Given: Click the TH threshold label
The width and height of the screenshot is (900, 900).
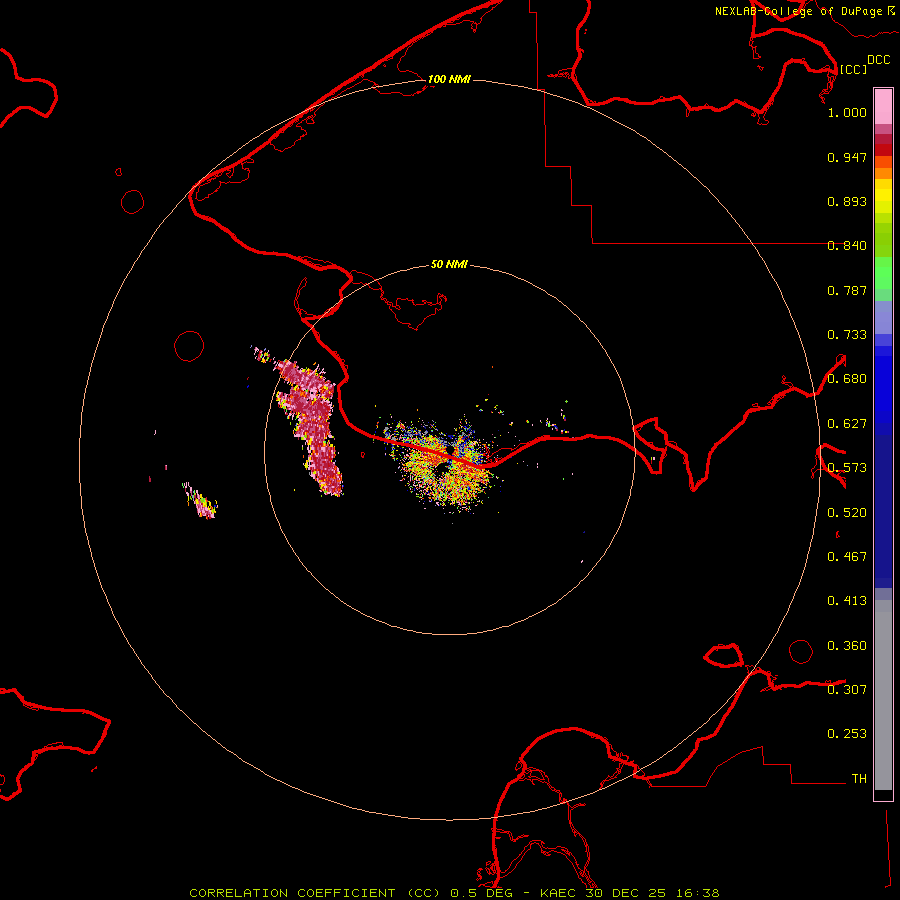Looking at the screenshot, I should 859,779.
